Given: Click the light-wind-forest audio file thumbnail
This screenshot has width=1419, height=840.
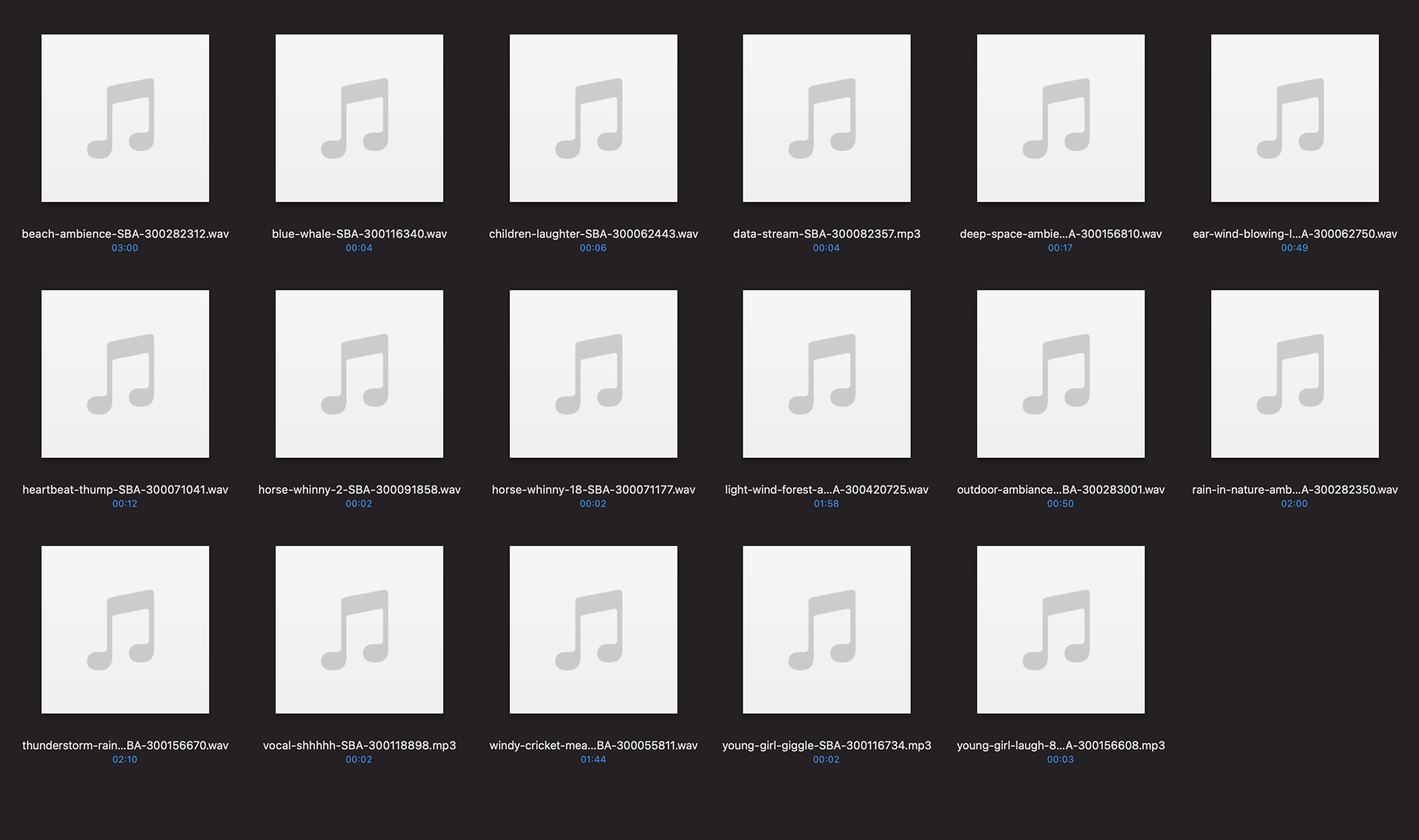Looking at the screenshot, I should [826, 374].
